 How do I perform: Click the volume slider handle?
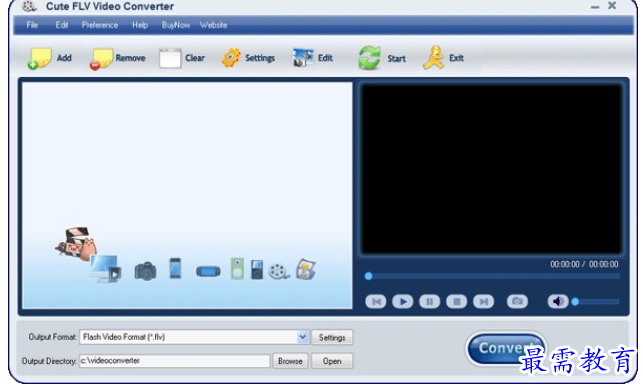(x=575, y=302)
